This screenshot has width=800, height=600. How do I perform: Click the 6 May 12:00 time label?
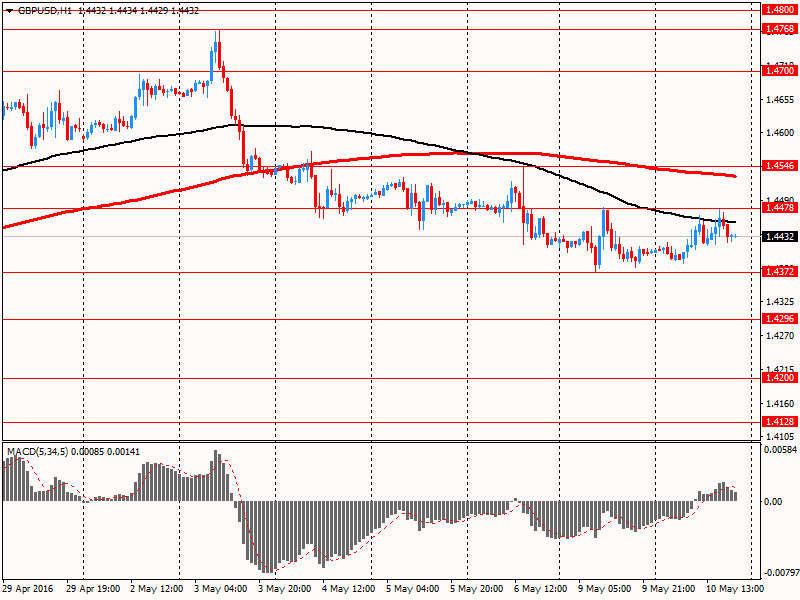tap(541, 589)
